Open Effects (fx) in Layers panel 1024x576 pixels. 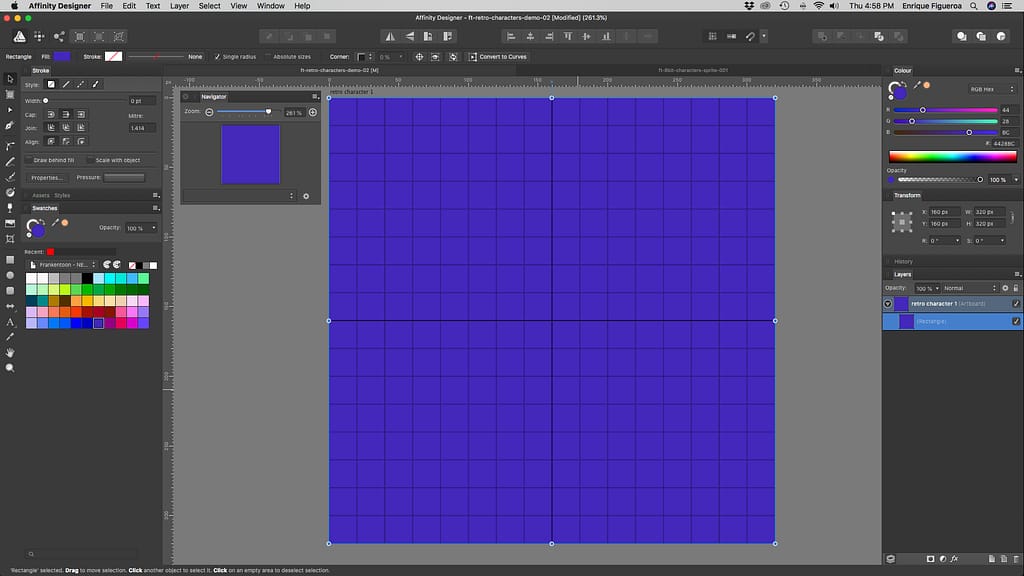point(954,559)
